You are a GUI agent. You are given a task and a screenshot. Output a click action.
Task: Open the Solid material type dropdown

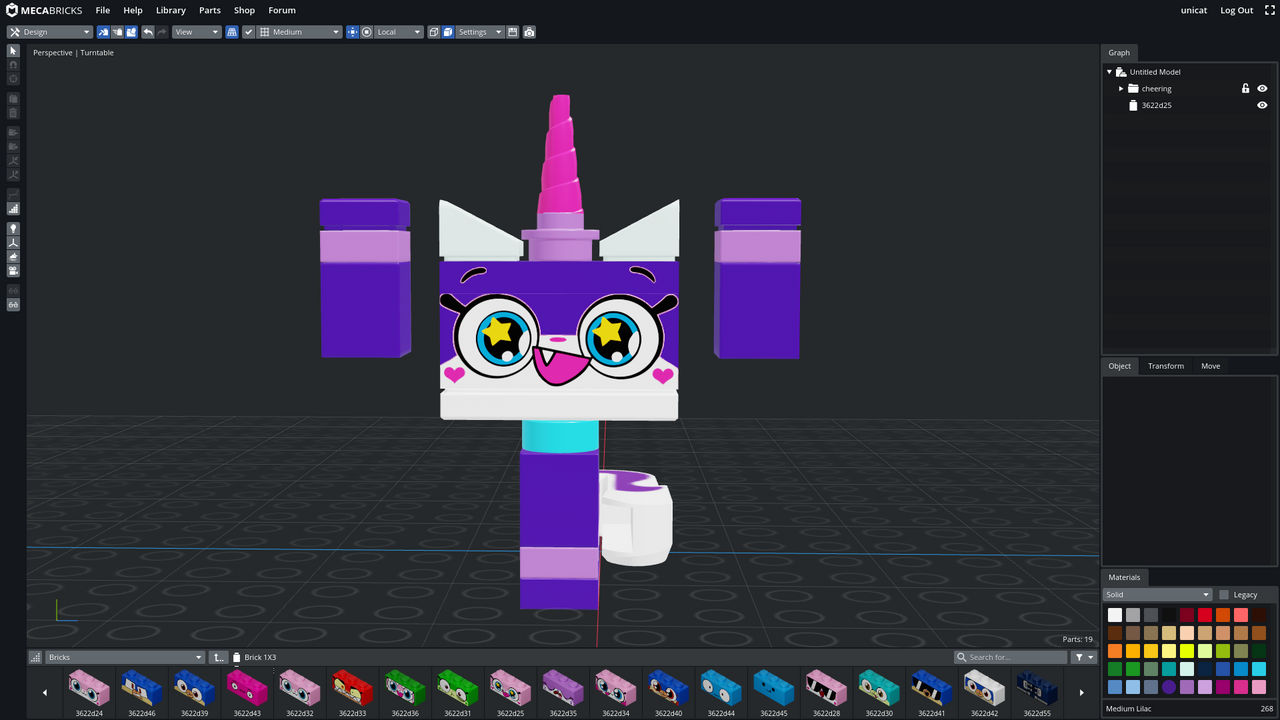(x=1158, y=595)
